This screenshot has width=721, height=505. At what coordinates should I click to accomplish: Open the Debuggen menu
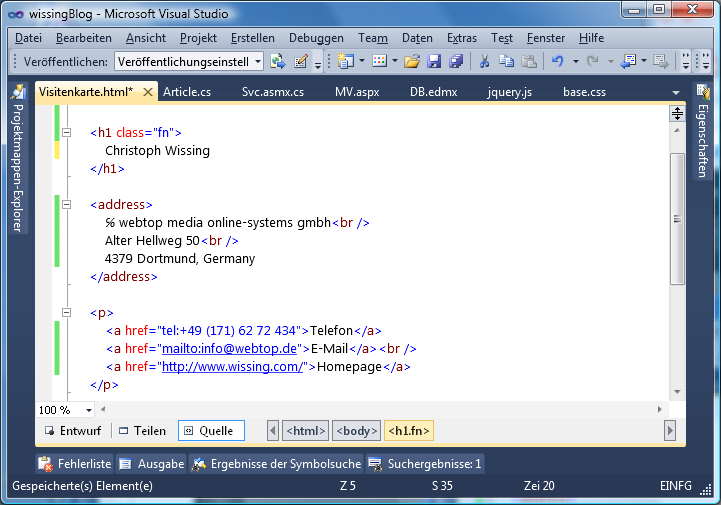tap(316, 38)
